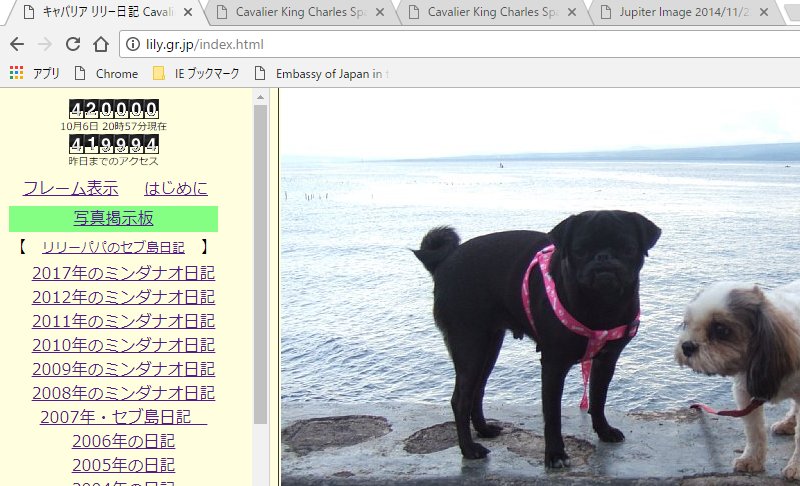Open 2007年・セブ島日記 link
Image resolution: width=800 pixels, height=486 pixels.
123,417
